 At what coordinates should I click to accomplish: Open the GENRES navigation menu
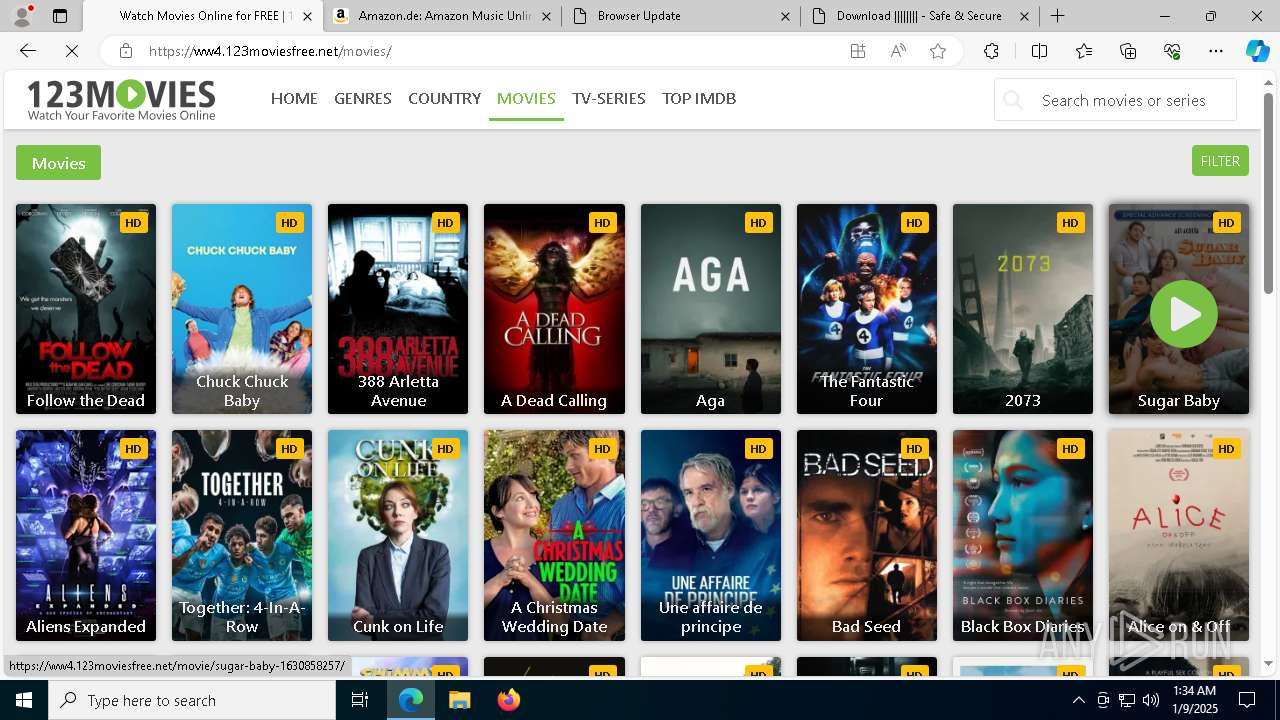click(363, 98)
